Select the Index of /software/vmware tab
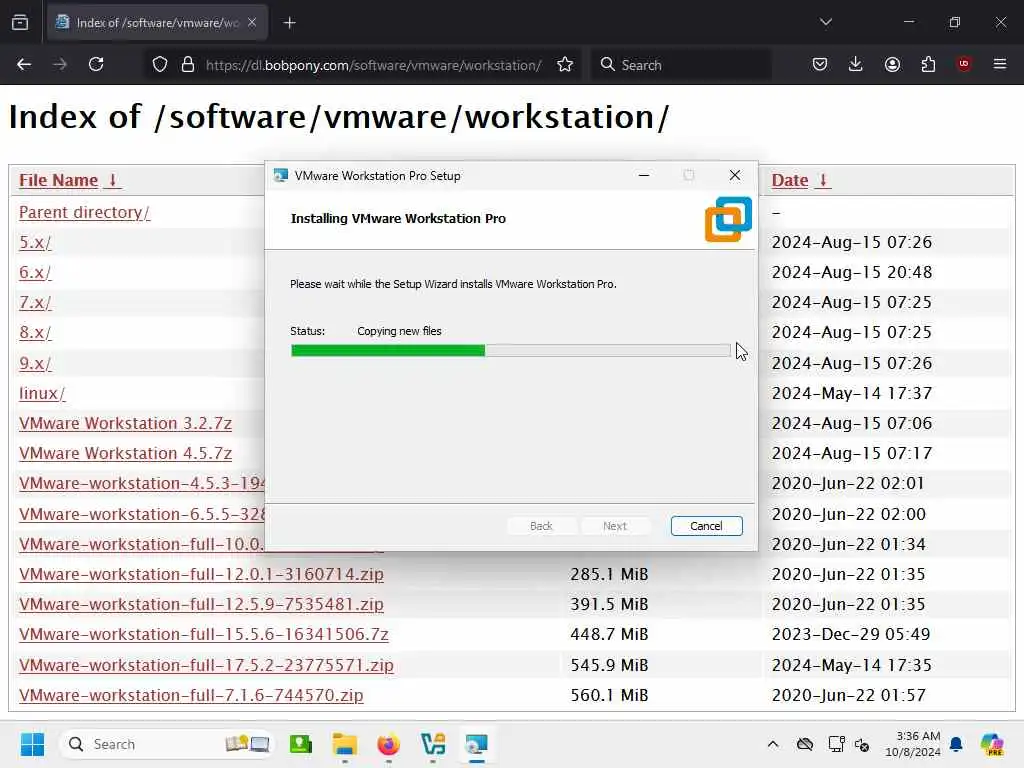Screen dimensions: 1024x768 click(157, 23)
